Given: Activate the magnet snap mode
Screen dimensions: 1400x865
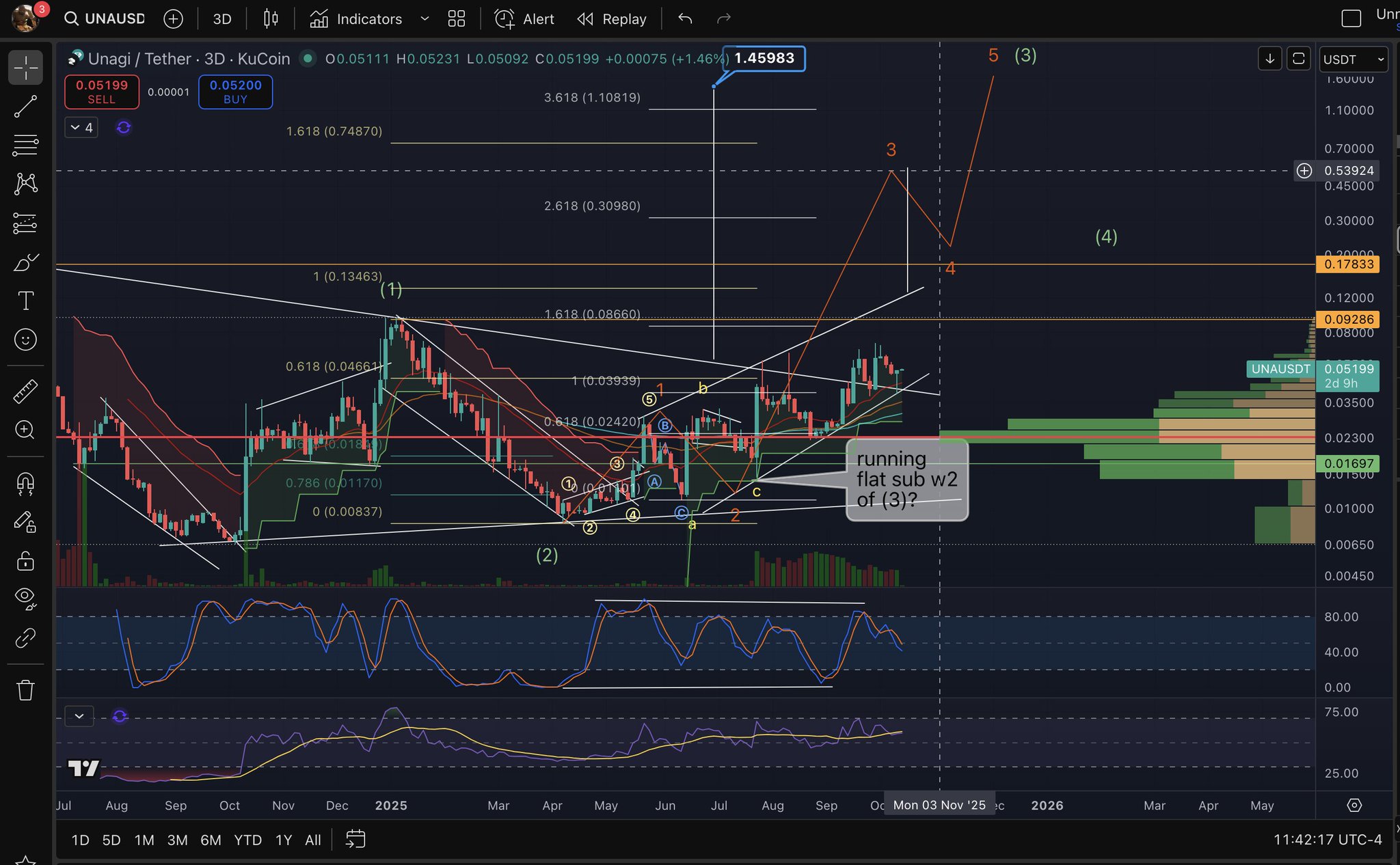Looking at the screenshot, I should 25,484.
